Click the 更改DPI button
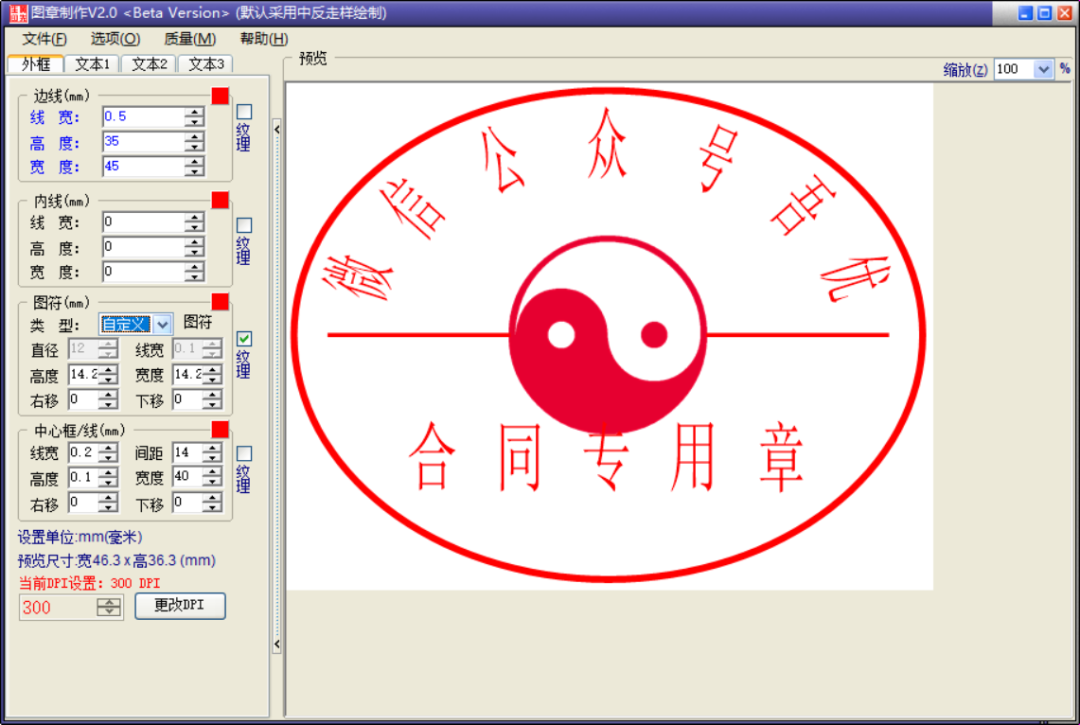1080x725 pixels. coord(181,606)
